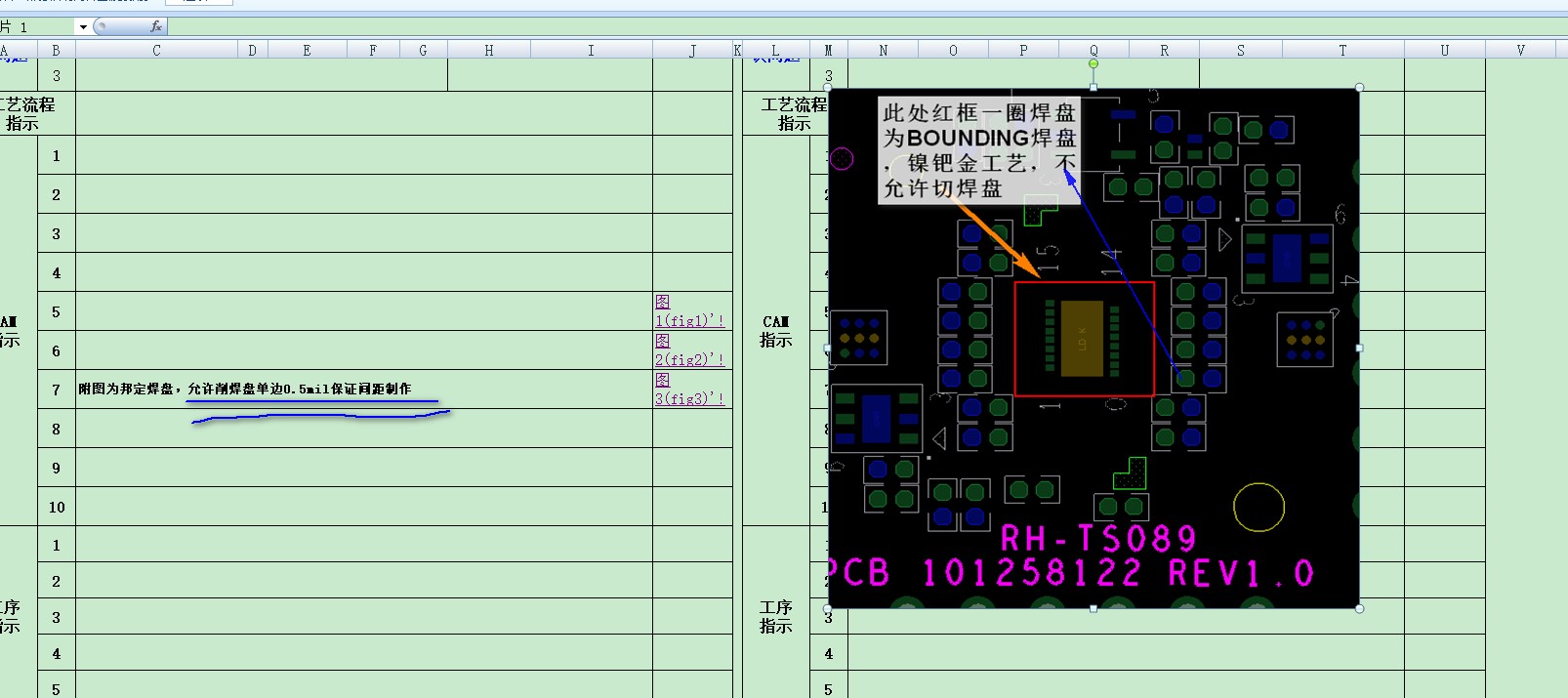Image resolution: width=1568 pixels, height=698 pixels.
Task: Open the 图3(fig3)'! hyperlink
Action: tap(689, 389)
